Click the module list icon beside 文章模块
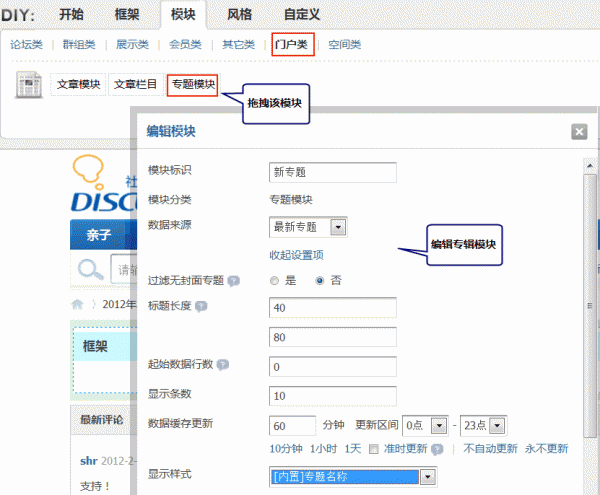Image resolution: width=600 pixels, height=495 pixels. point(31,85)
